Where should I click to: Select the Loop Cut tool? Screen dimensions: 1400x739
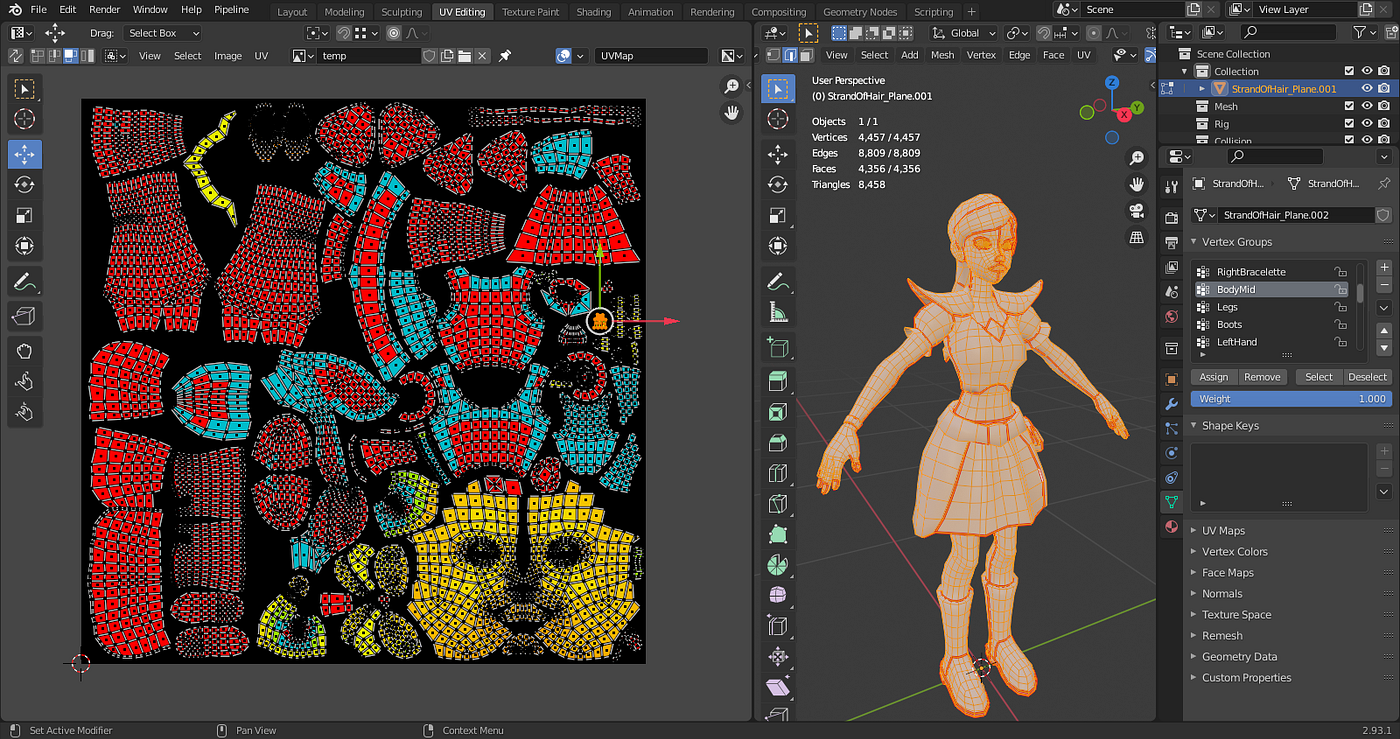(x=778, y=473)
